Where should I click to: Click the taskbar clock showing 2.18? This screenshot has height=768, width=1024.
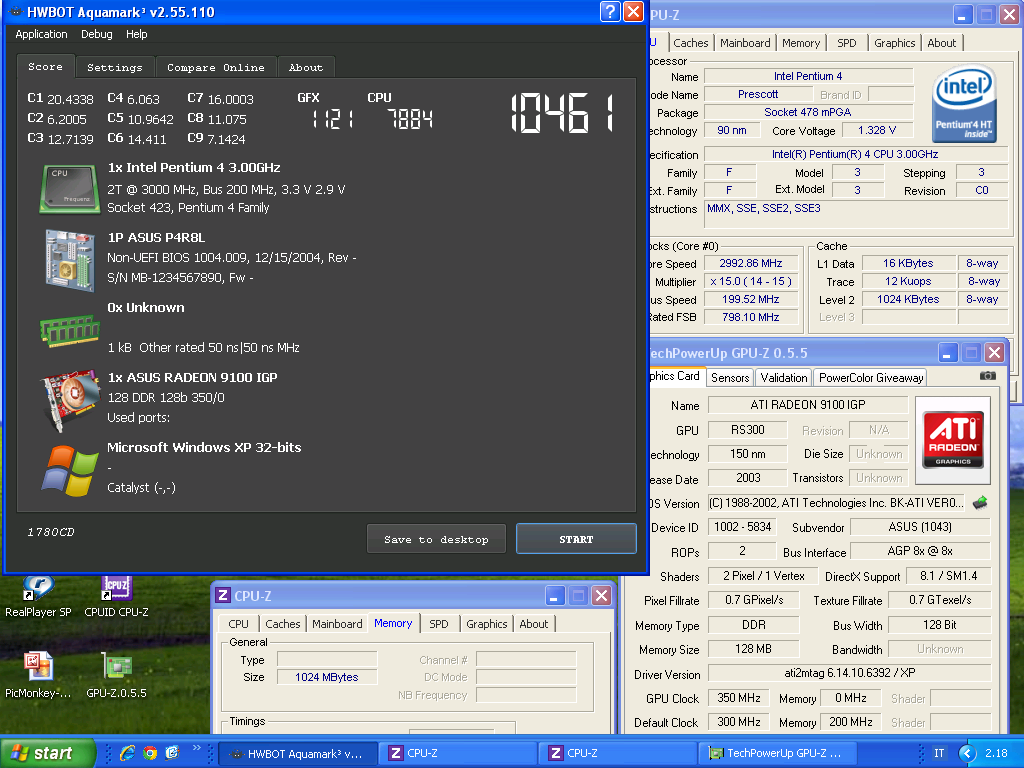(x=996, y=753)
